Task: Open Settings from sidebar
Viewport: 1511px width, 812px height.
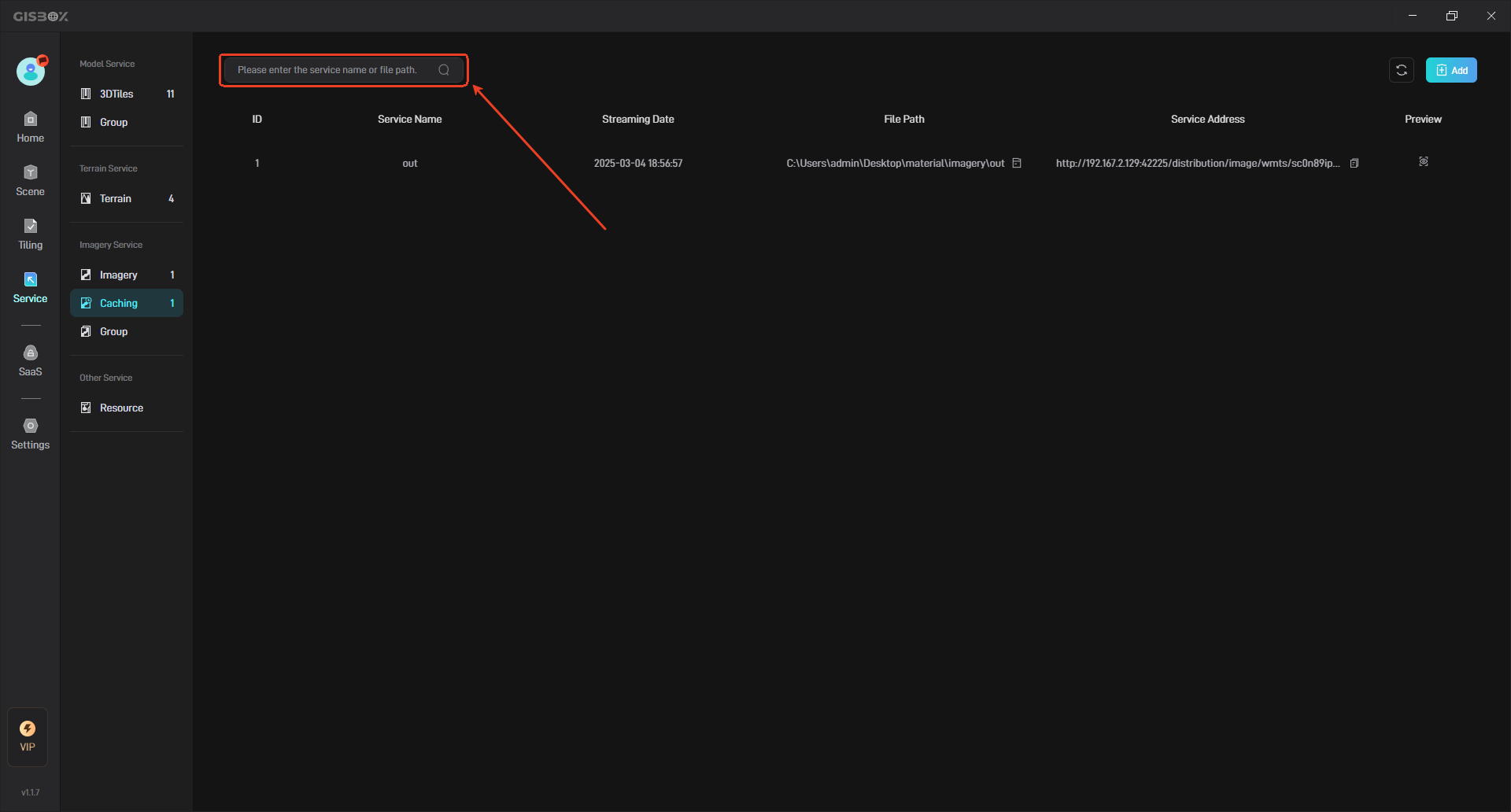Action: (x=30, y=434)
